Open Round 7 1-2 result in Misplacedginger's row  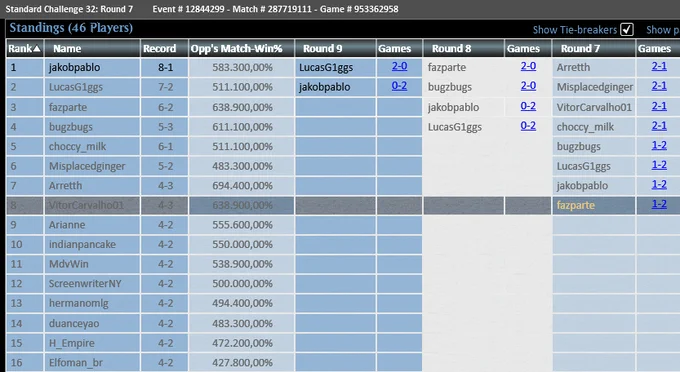tap(659, 165)
